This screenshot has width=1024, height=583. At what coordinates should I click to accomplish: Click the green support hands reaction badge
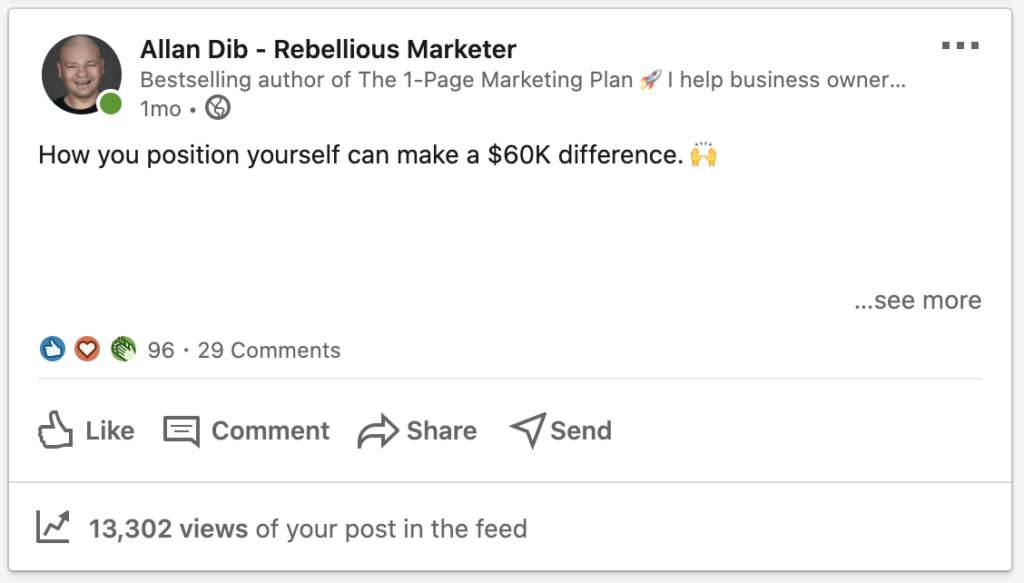point(122,349)
